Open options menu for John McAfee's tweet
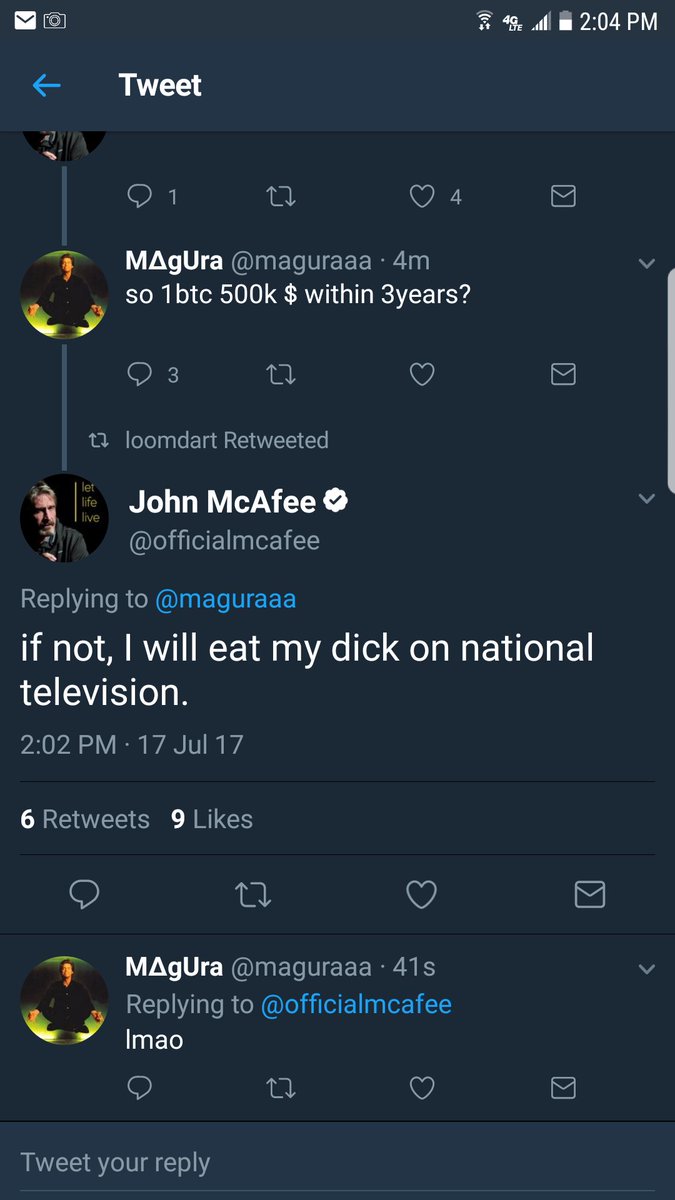 coord(647,498)
